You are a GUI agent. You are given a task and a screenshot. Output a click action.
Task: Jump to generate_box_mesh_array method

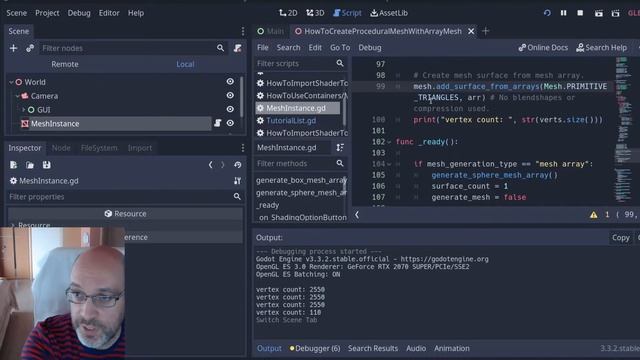[301, 180]
